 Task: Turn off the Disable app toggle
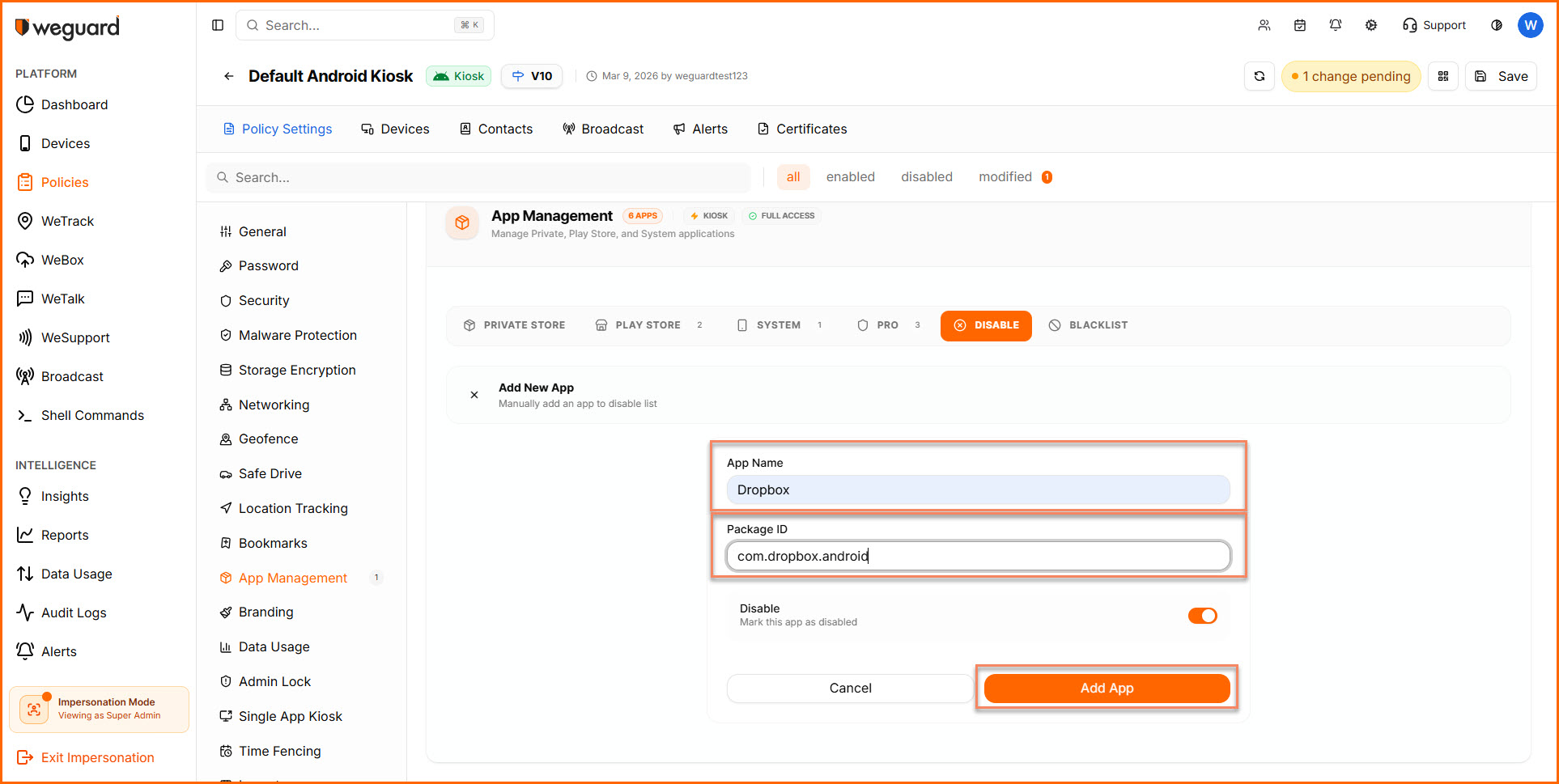click(x=1202, y=616)
